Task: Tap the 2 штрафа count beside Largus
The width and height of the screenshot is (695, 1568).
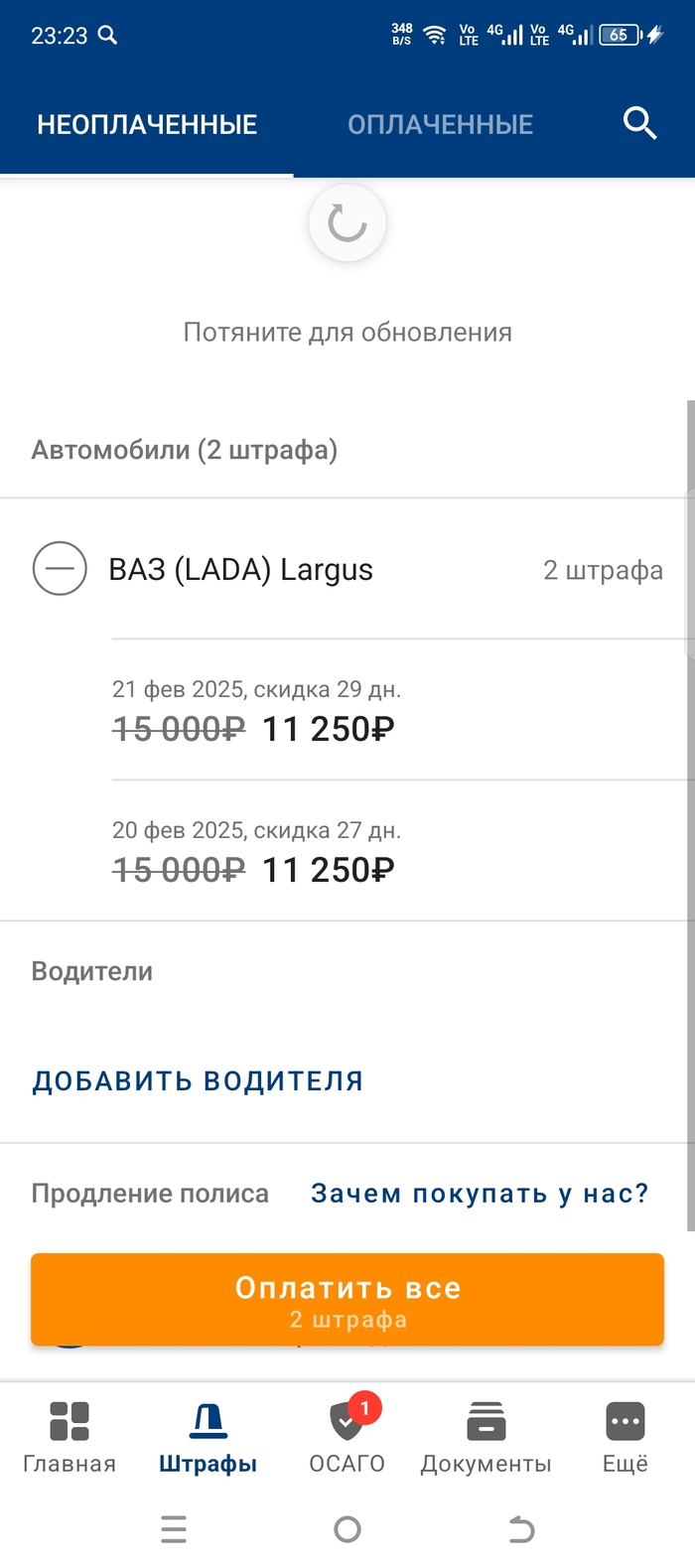Action: click(603, 570)
